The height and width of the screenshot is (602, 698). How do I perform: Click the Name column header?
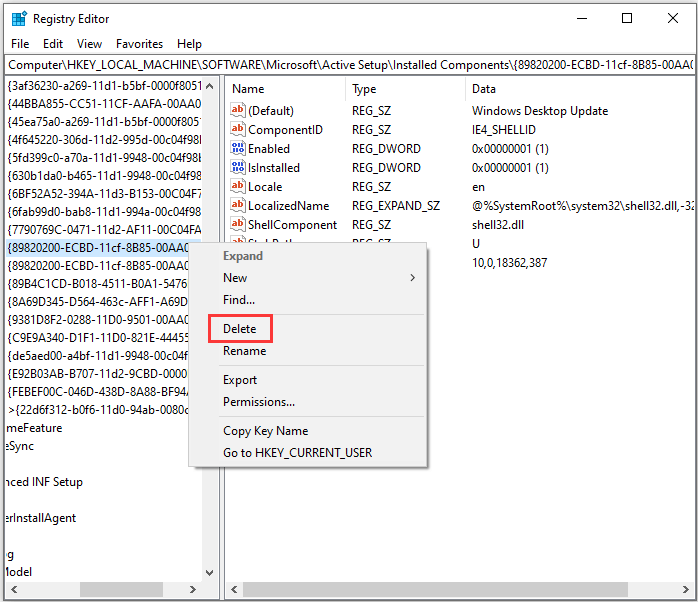pos(248,89)
